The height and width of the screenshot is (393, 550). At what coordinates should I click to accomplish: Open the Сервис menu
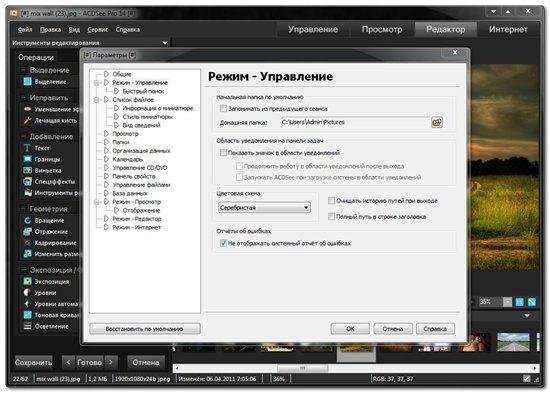click(x=98, y=30)
